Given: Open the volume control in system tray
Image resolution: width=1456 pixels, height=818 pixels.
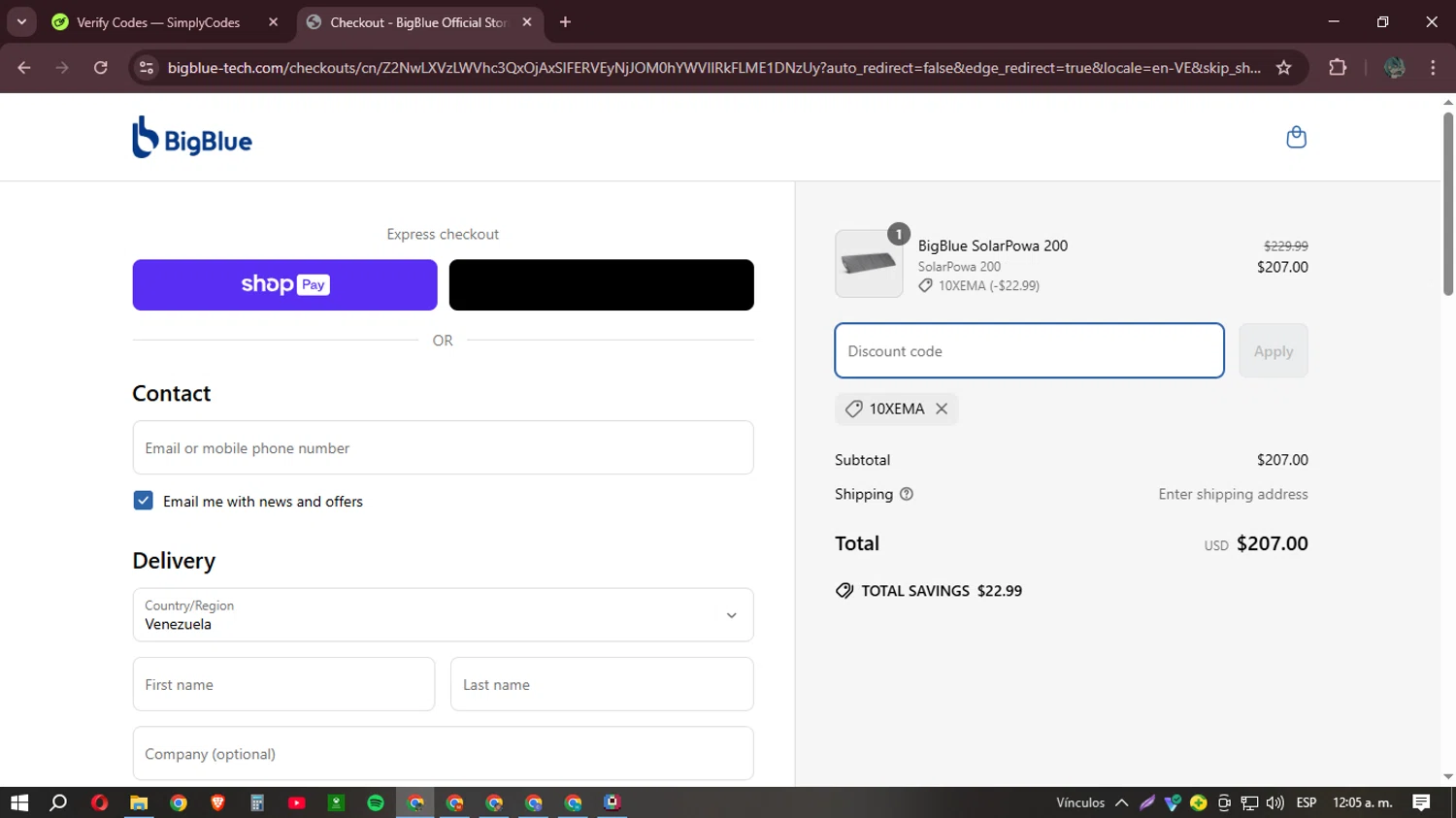Looking at the screenshot, I should click(1275, 802).
